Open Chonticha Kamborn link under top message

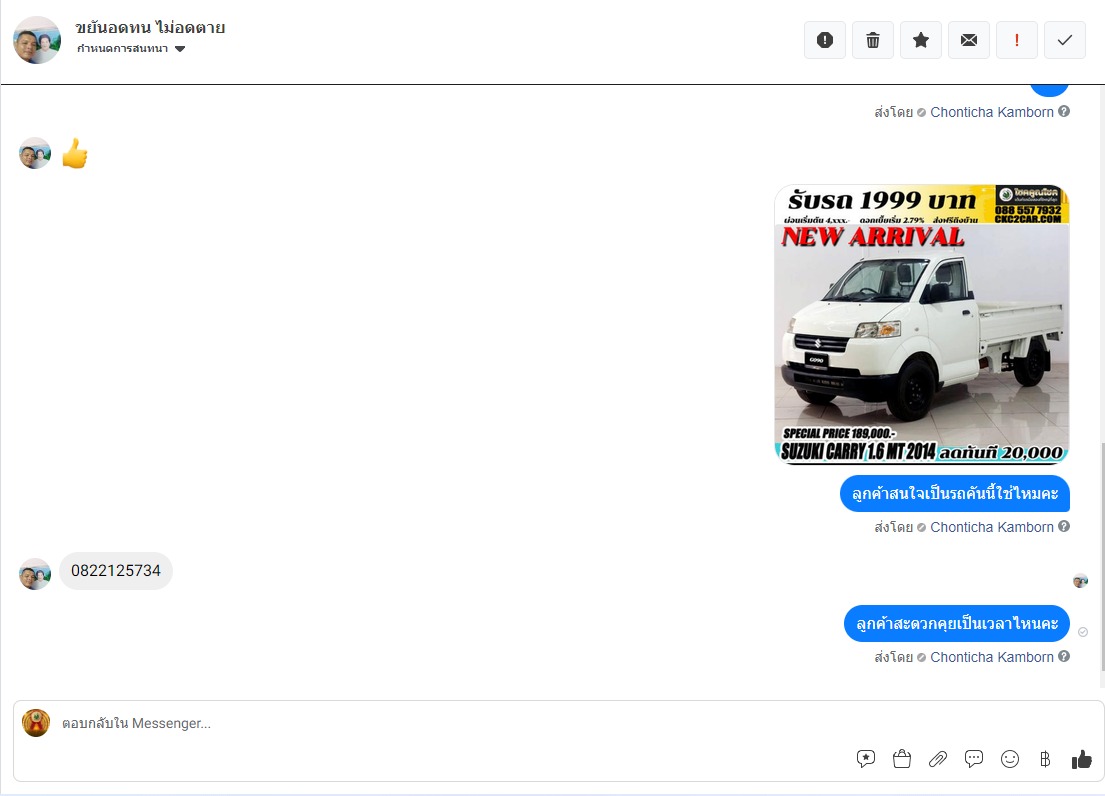point(992,112)
